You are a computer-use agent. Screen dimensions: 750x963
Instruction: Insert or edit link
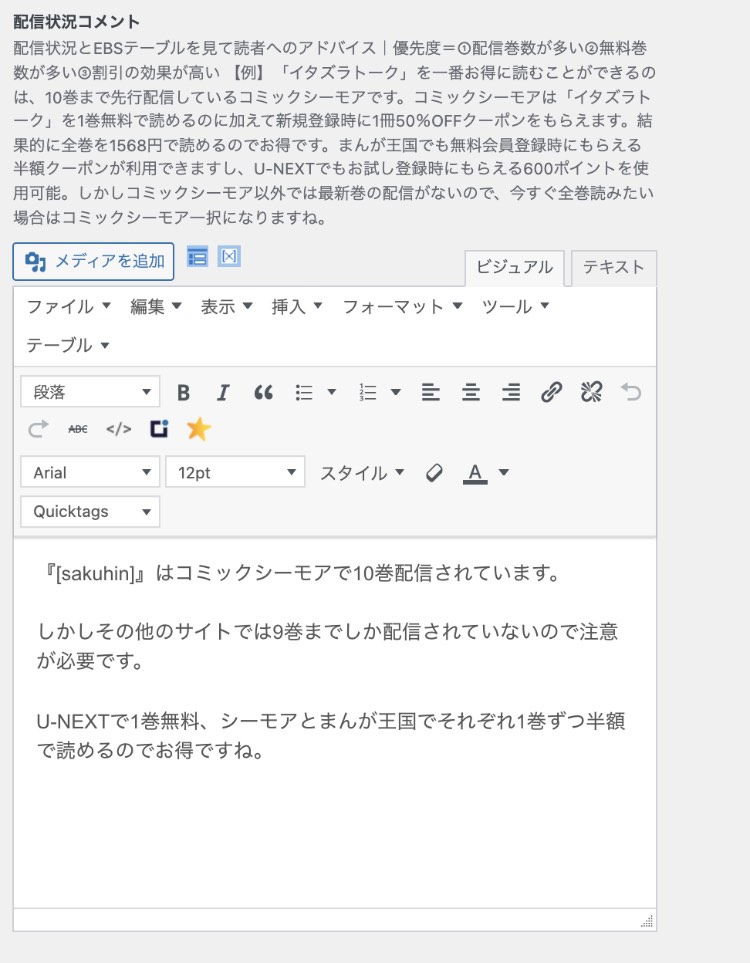point(551,393)
